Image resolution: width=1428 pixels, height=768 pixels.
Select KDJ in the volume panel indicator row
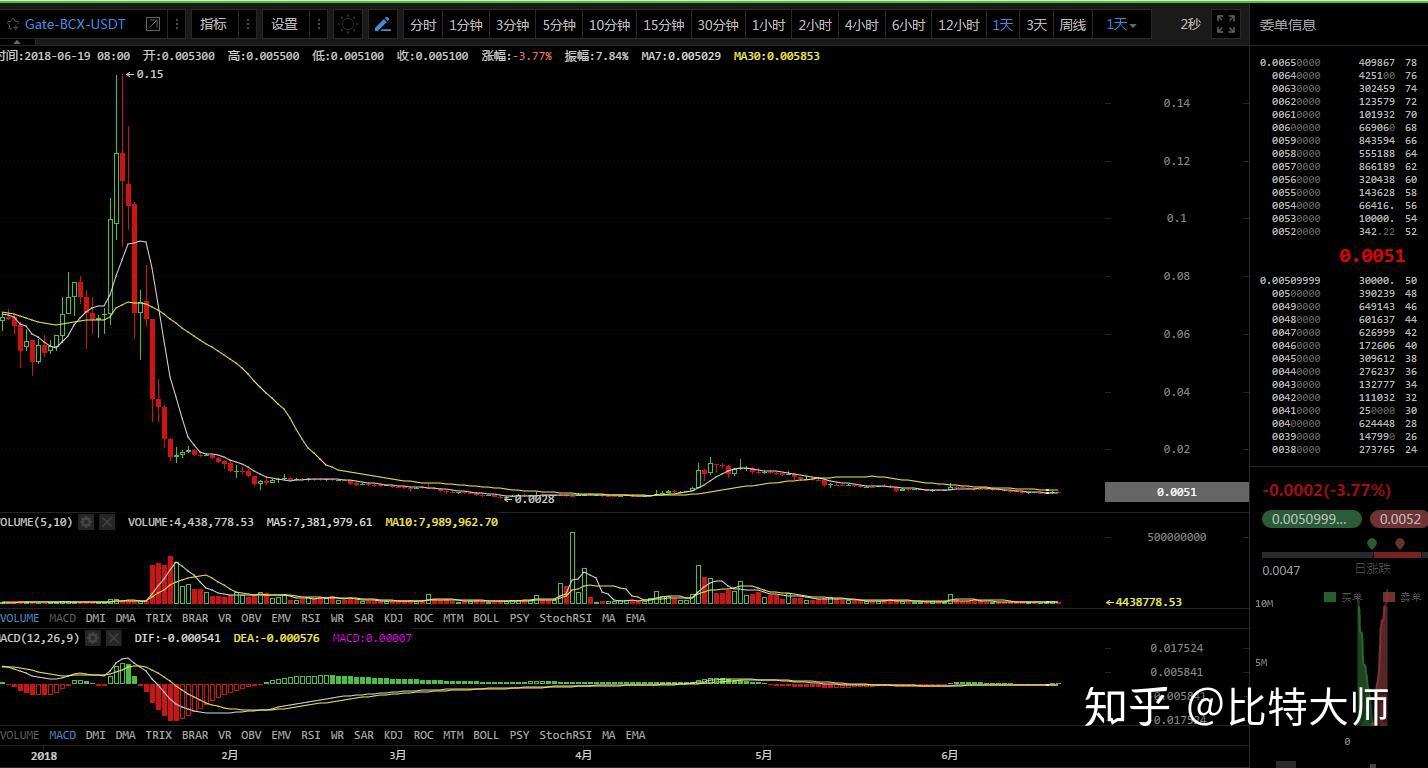click(393, 618)
